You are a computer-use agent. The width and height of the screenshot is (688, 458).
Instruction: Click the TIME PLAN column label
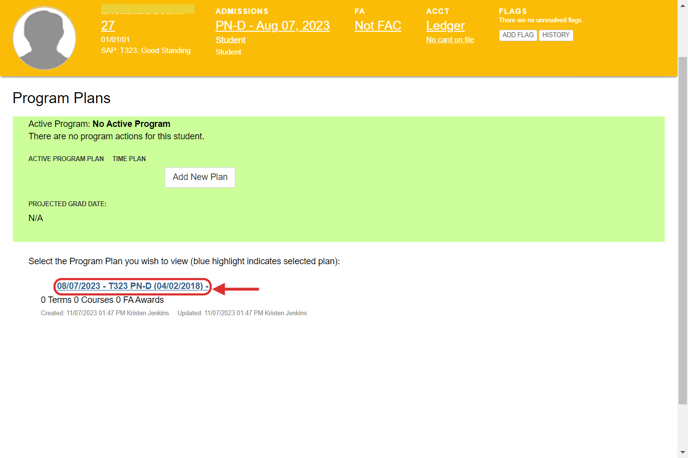tap(129, 159)
